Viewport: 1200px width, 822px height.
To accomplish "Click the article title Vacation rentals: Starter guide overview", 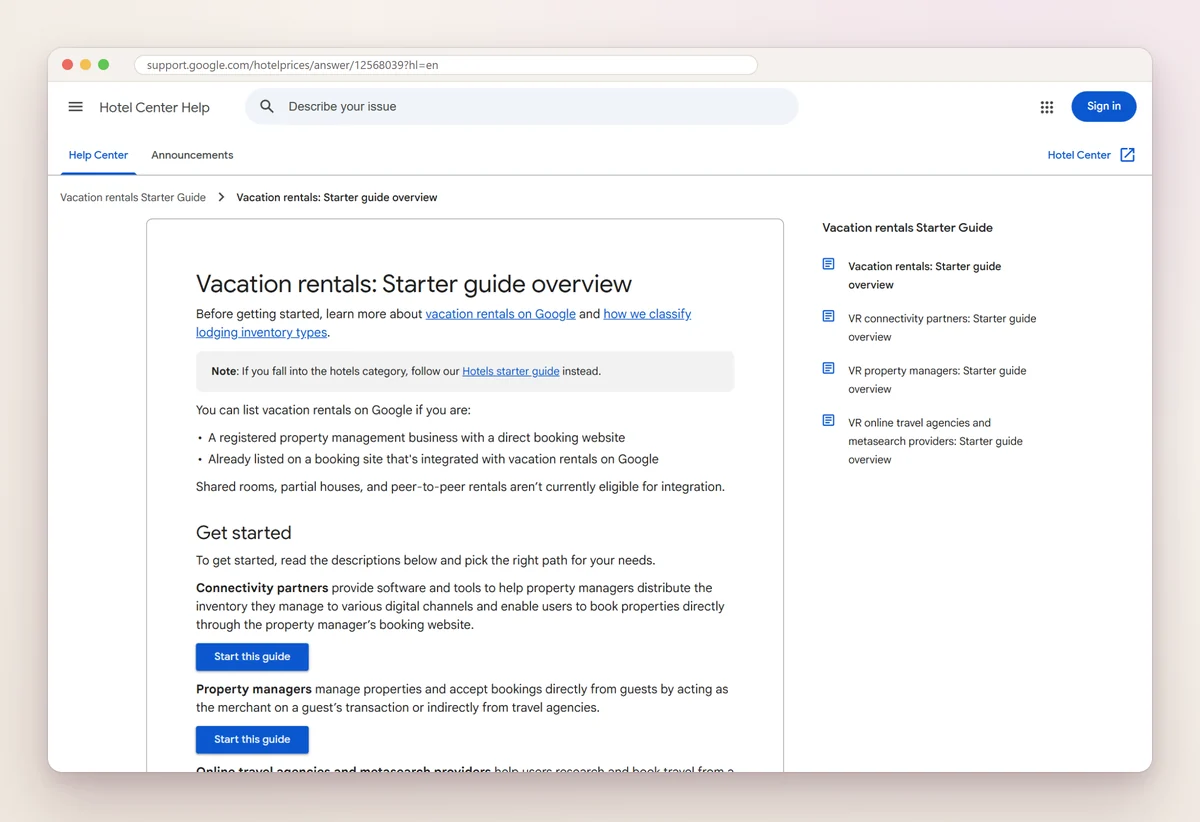I will pos(414,284).
